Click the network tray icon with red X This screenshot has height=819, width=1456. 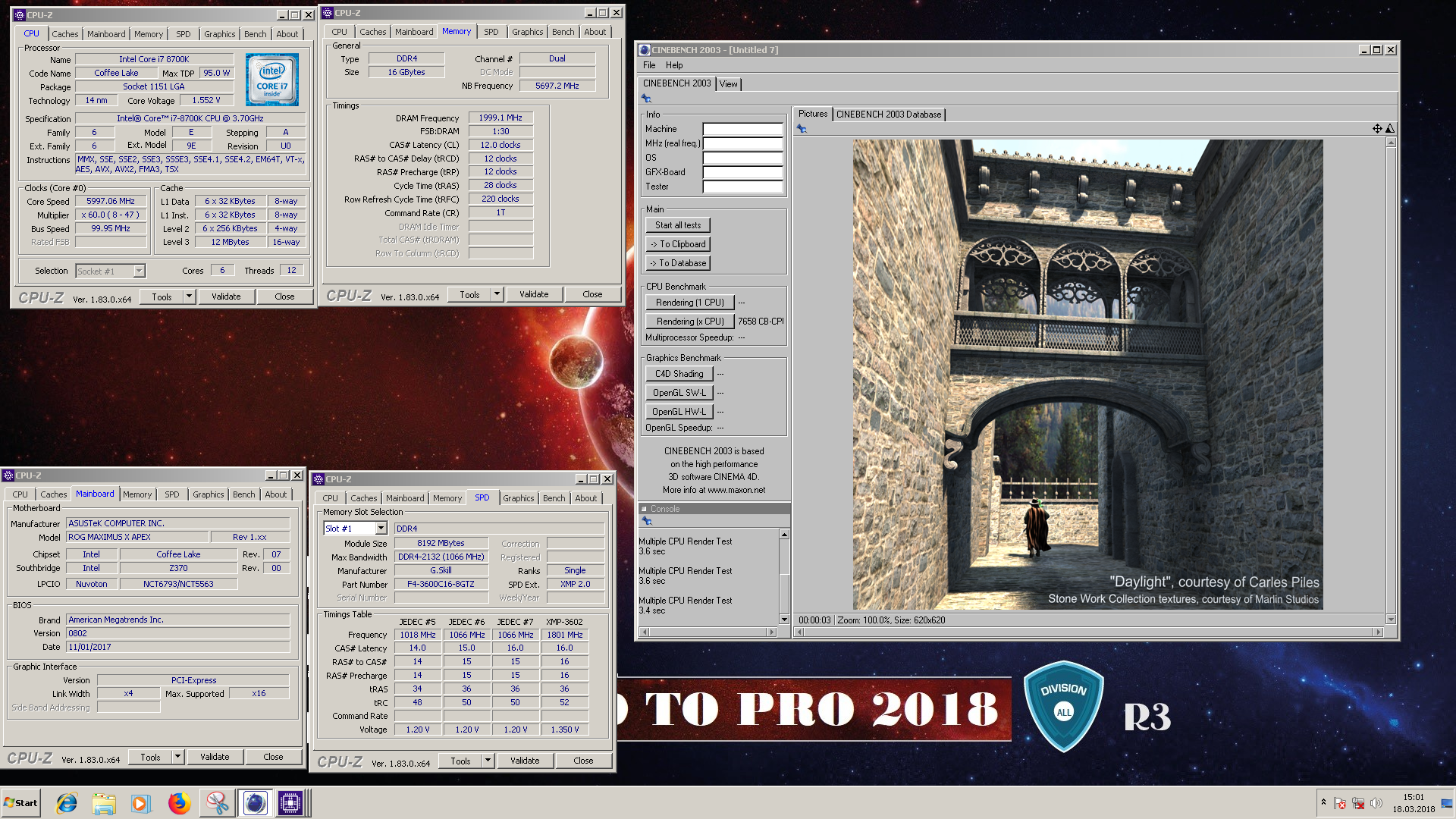point(1358,803)
